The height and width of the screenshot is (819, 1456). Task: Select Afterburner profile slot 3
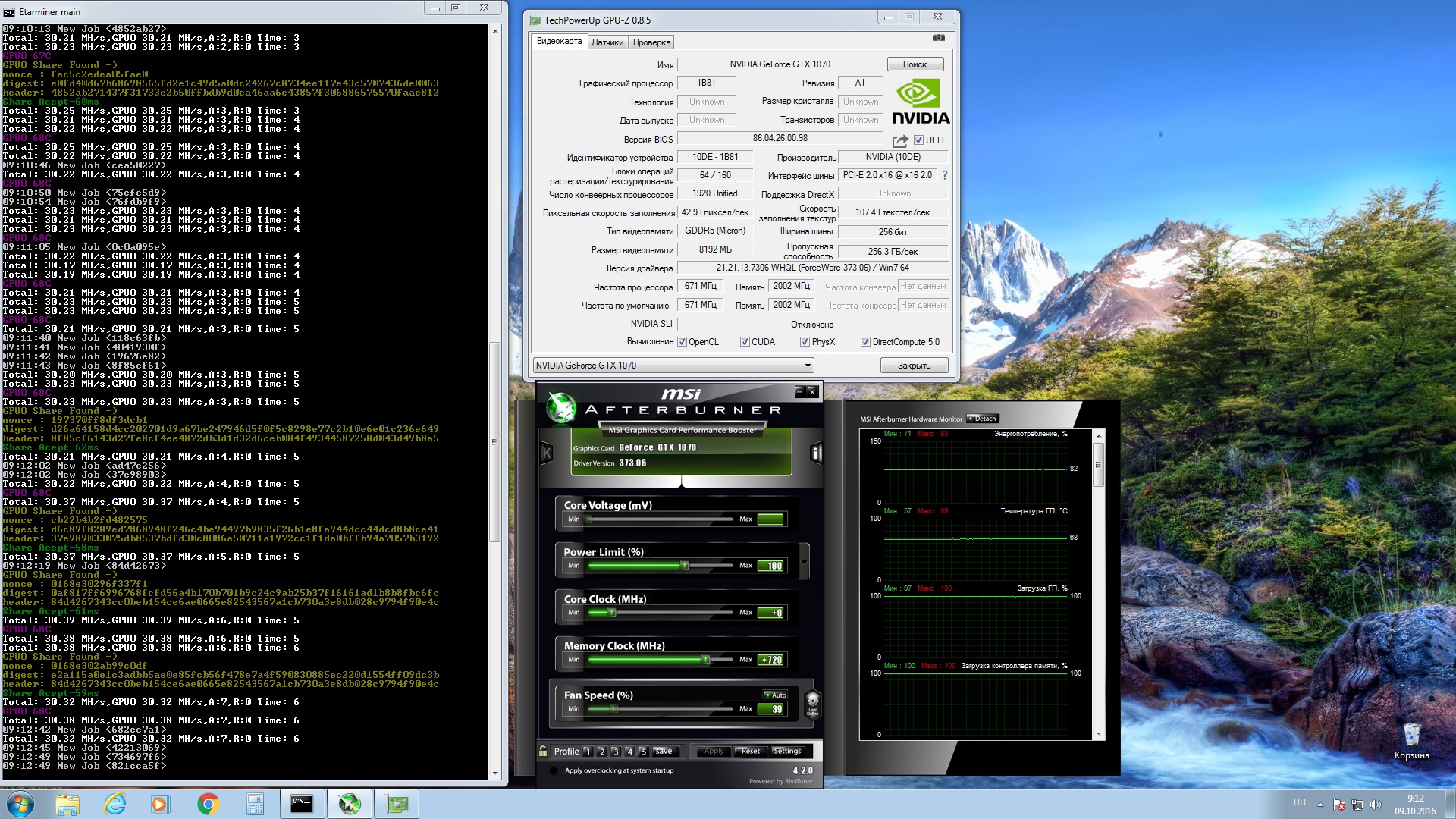click(615, 752)
